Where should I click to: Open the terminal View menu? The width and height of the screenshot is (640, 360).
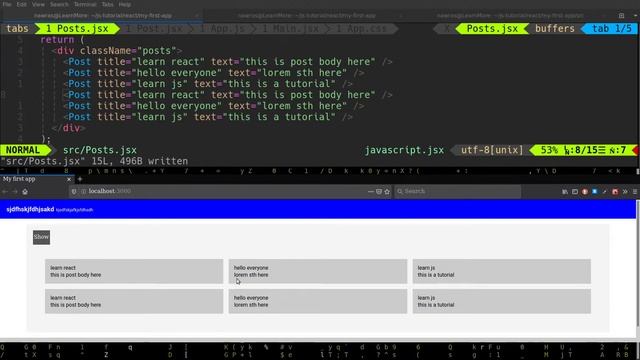click(x=38, y=4)
